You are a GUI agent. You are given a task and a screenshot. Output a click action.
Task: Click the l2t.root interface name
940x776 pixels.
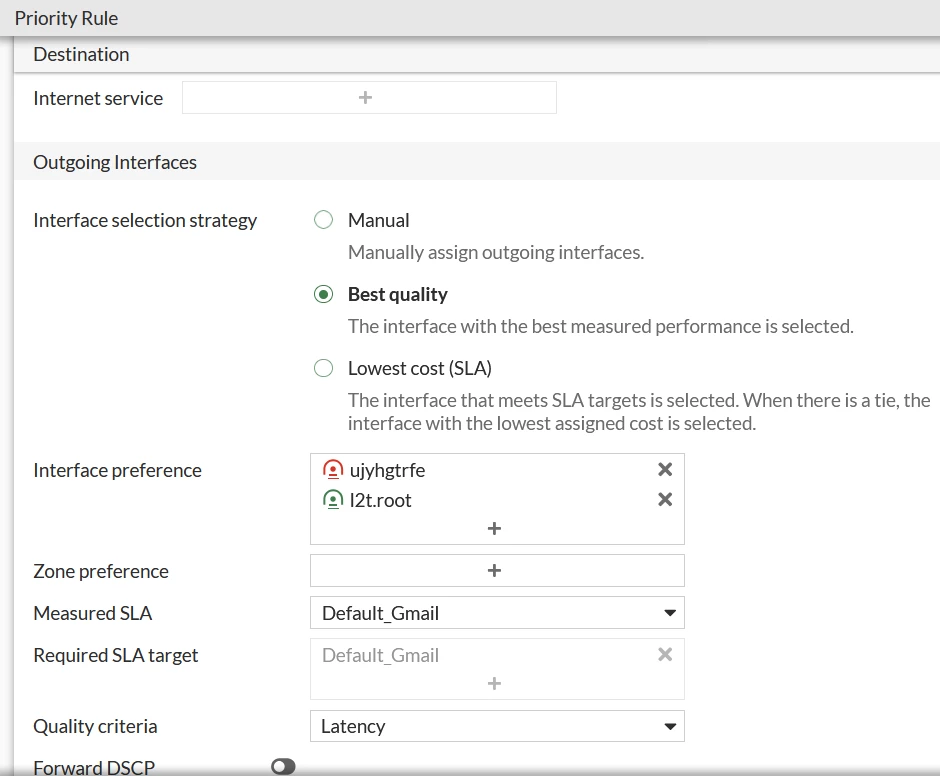[380, 500]
